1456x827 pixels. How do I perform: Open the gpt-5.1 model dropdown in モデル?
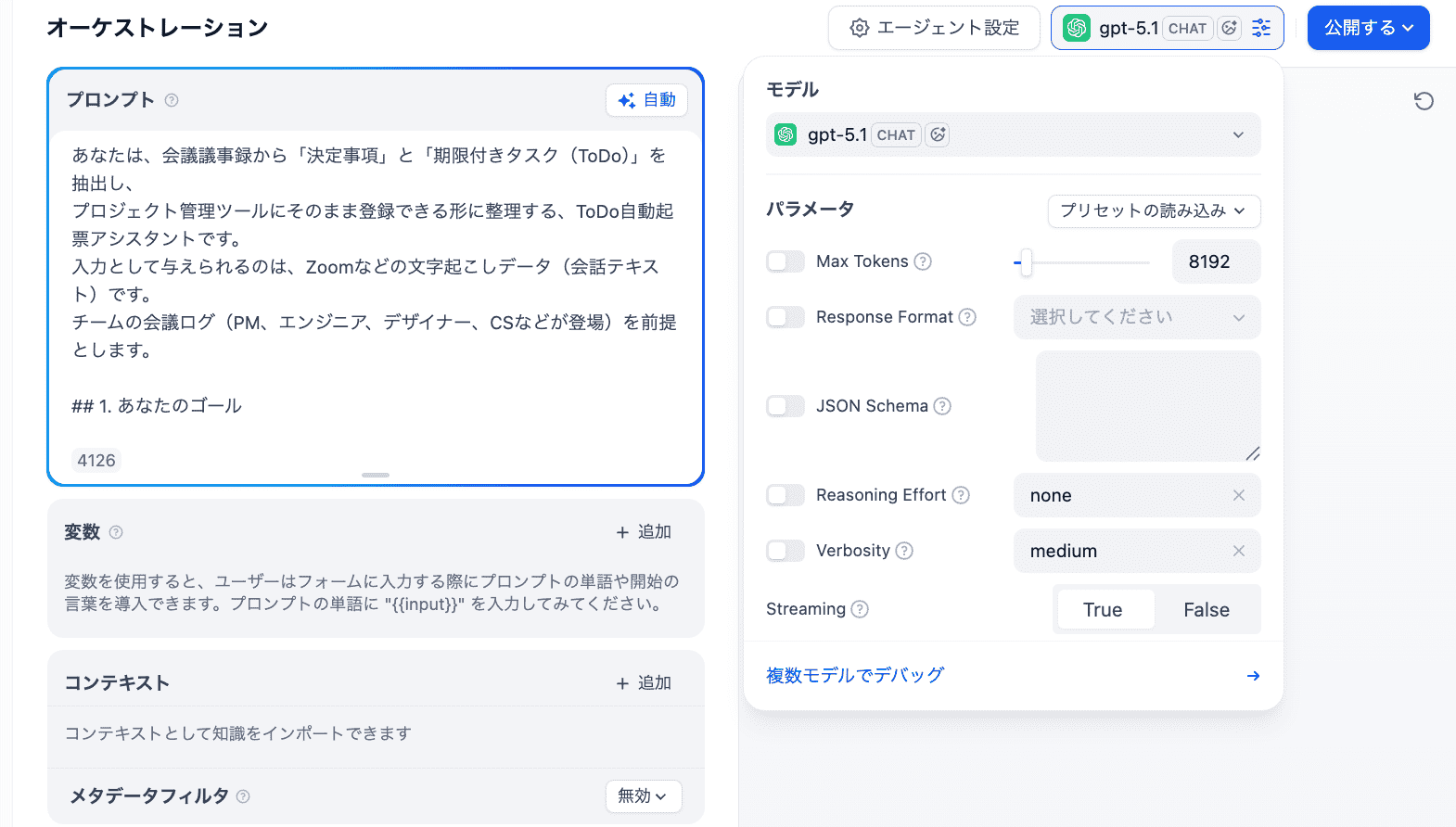click(1014, 134)
